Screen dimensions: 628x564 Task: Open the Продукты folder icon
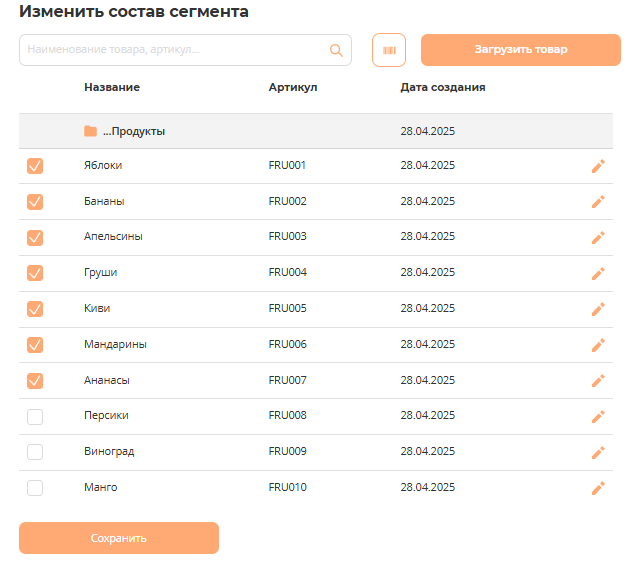[91, 131]
